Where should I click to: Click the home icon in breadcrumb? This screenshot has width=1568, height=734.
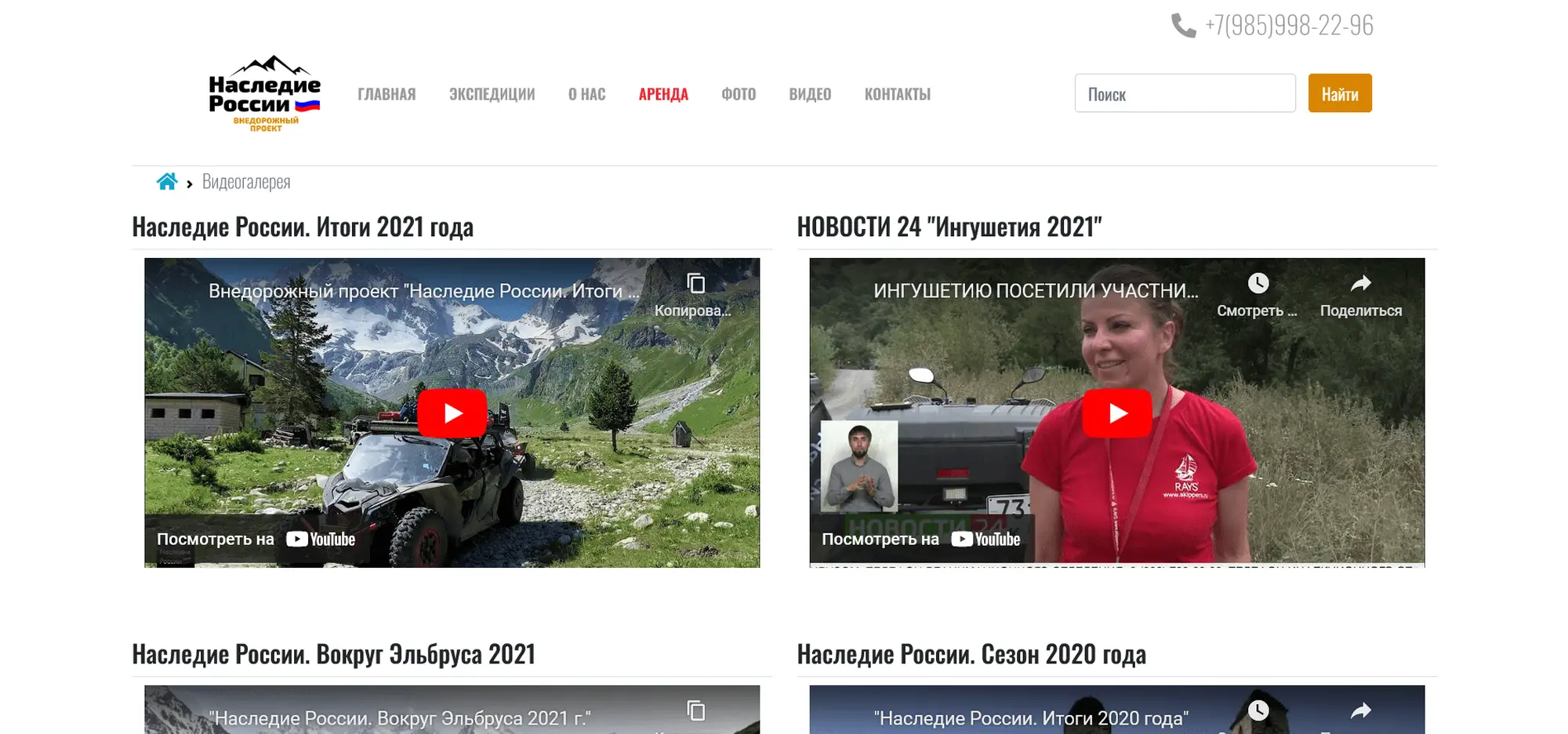click(167, 182)
